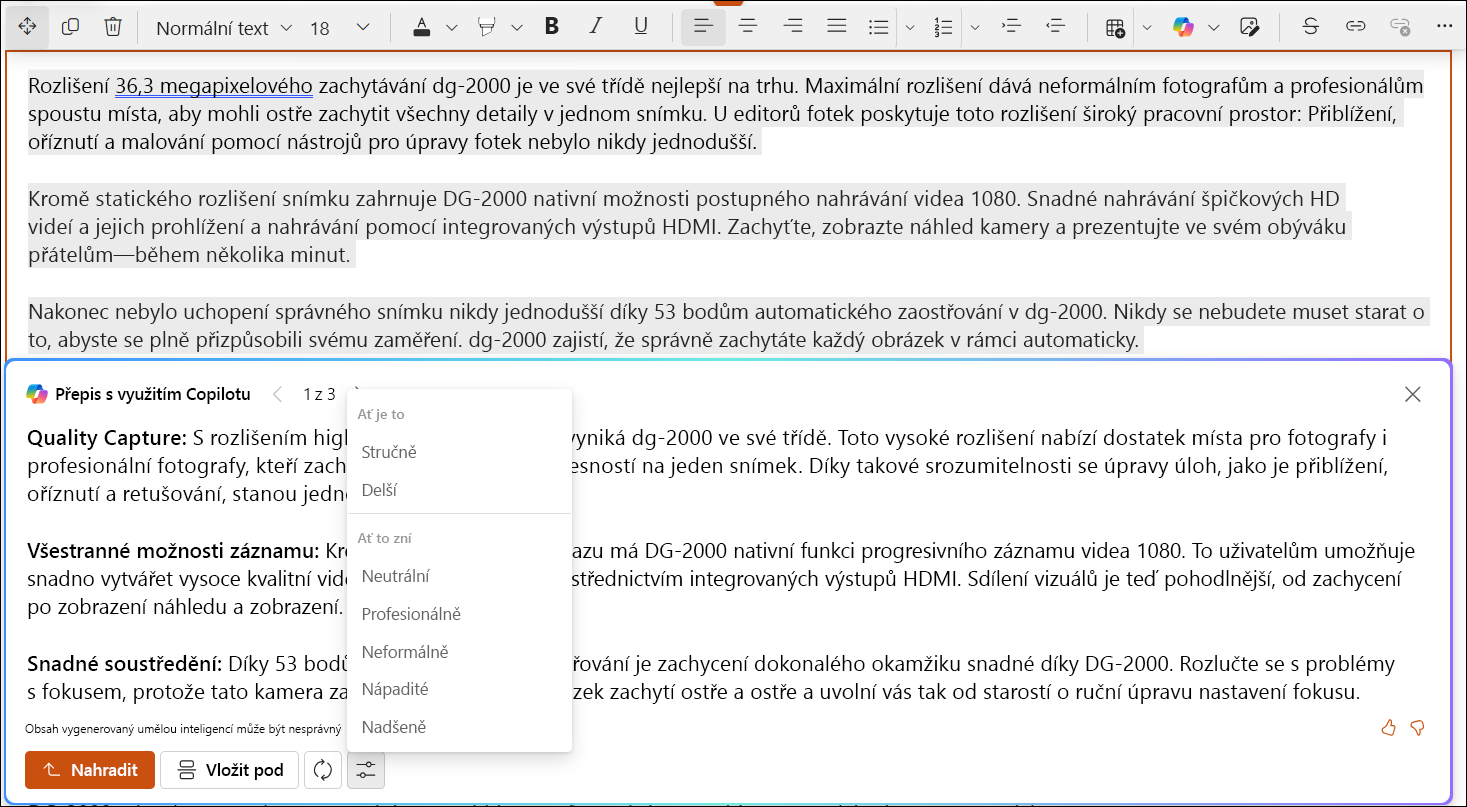Image resolution: width=1467 pixels, height=807 pixels.
Task: Apply font color with the A icon
Action: pos(422,27)
